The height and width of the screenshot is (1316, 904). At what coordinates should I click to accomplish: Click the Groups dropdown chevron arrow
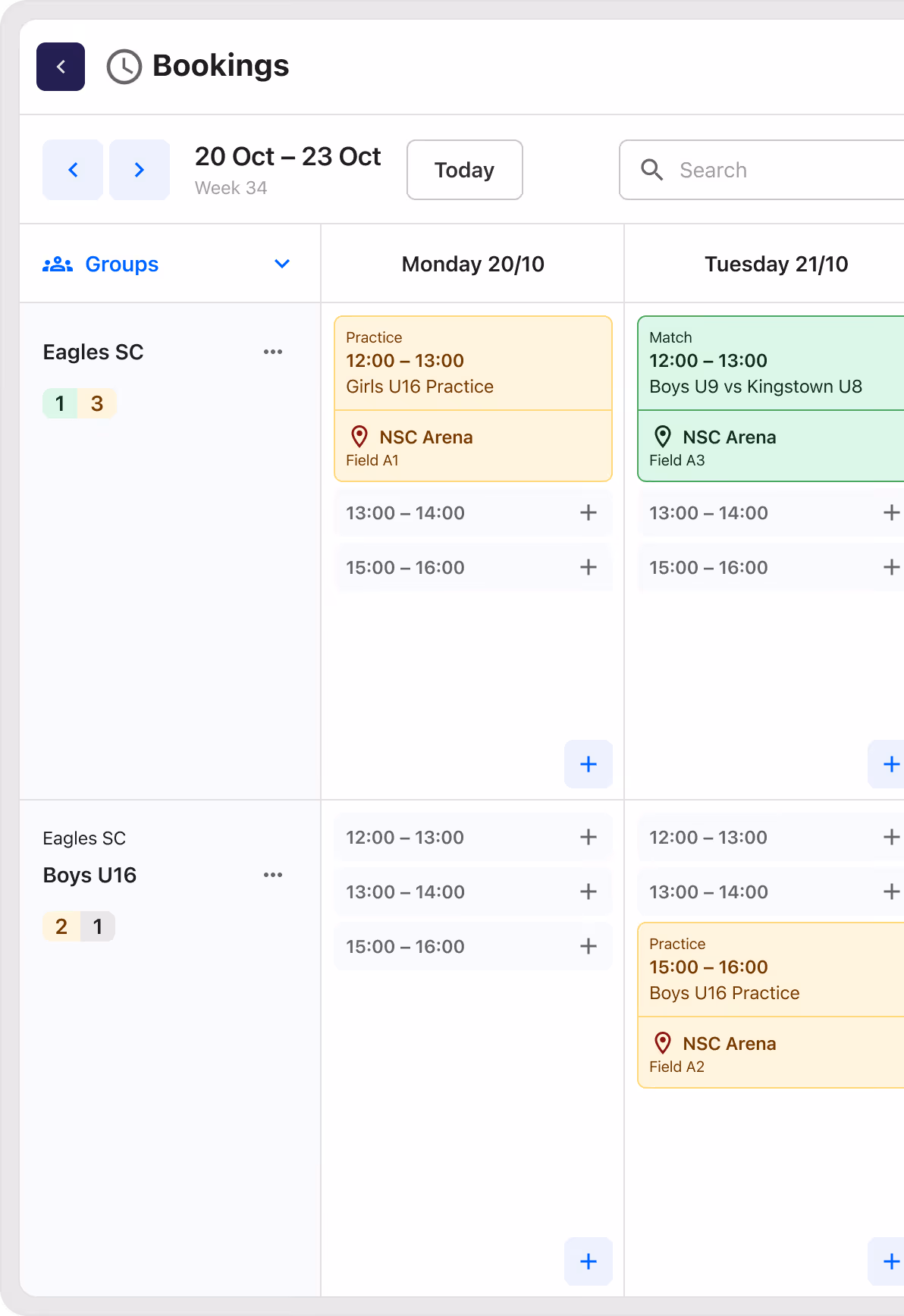pos(282,264)
